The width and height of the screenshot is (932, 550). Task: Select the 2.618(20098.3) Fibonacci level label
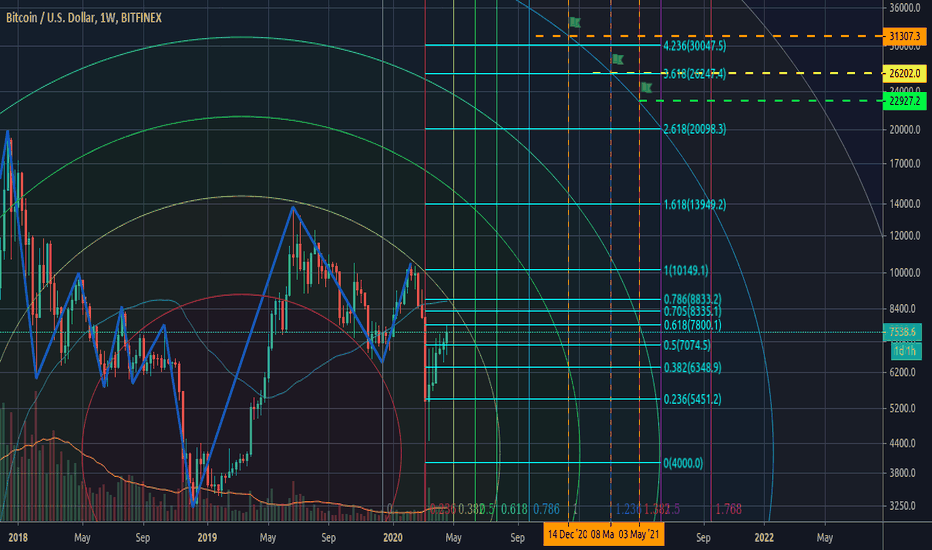click(694, 129)
